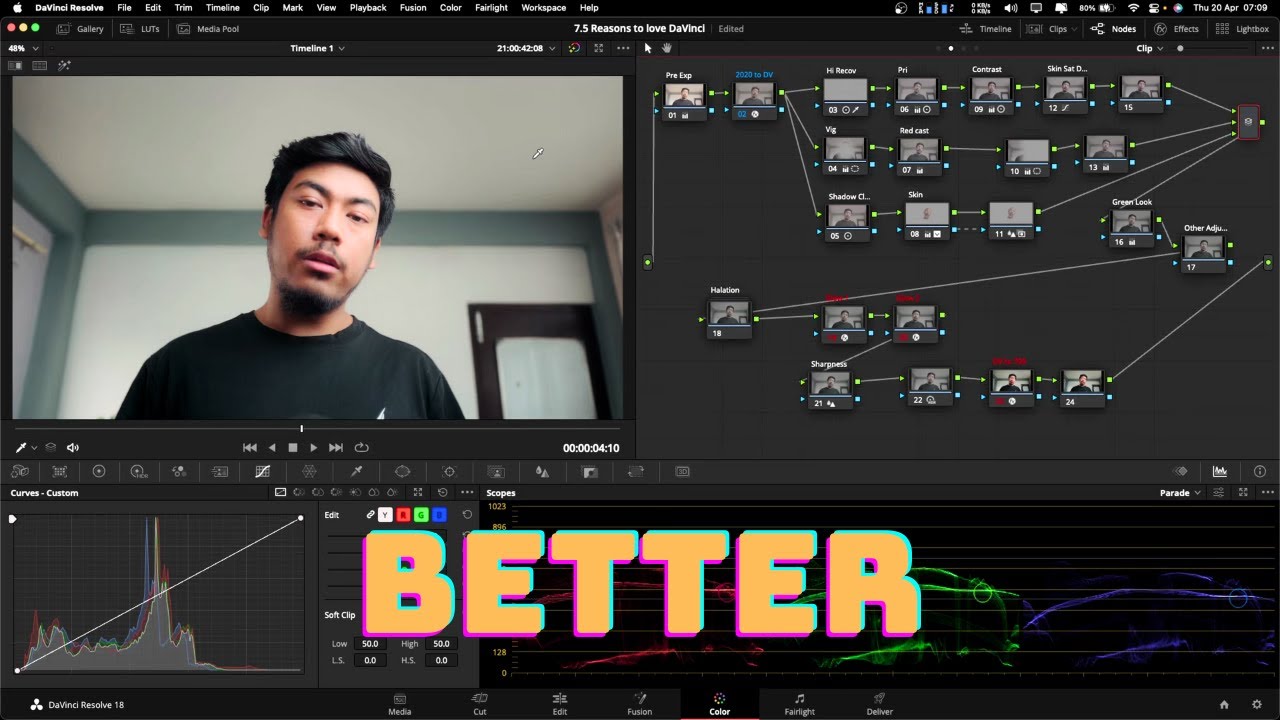Open the Fusion menu

click(413, 8)
